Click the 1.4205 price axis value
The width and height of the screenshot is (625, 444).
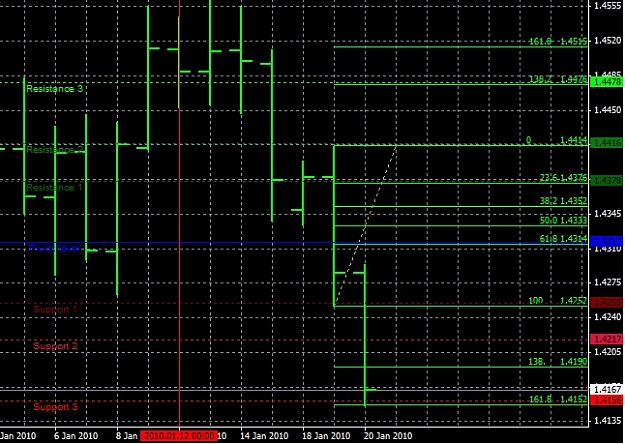(x=607, y=352)
